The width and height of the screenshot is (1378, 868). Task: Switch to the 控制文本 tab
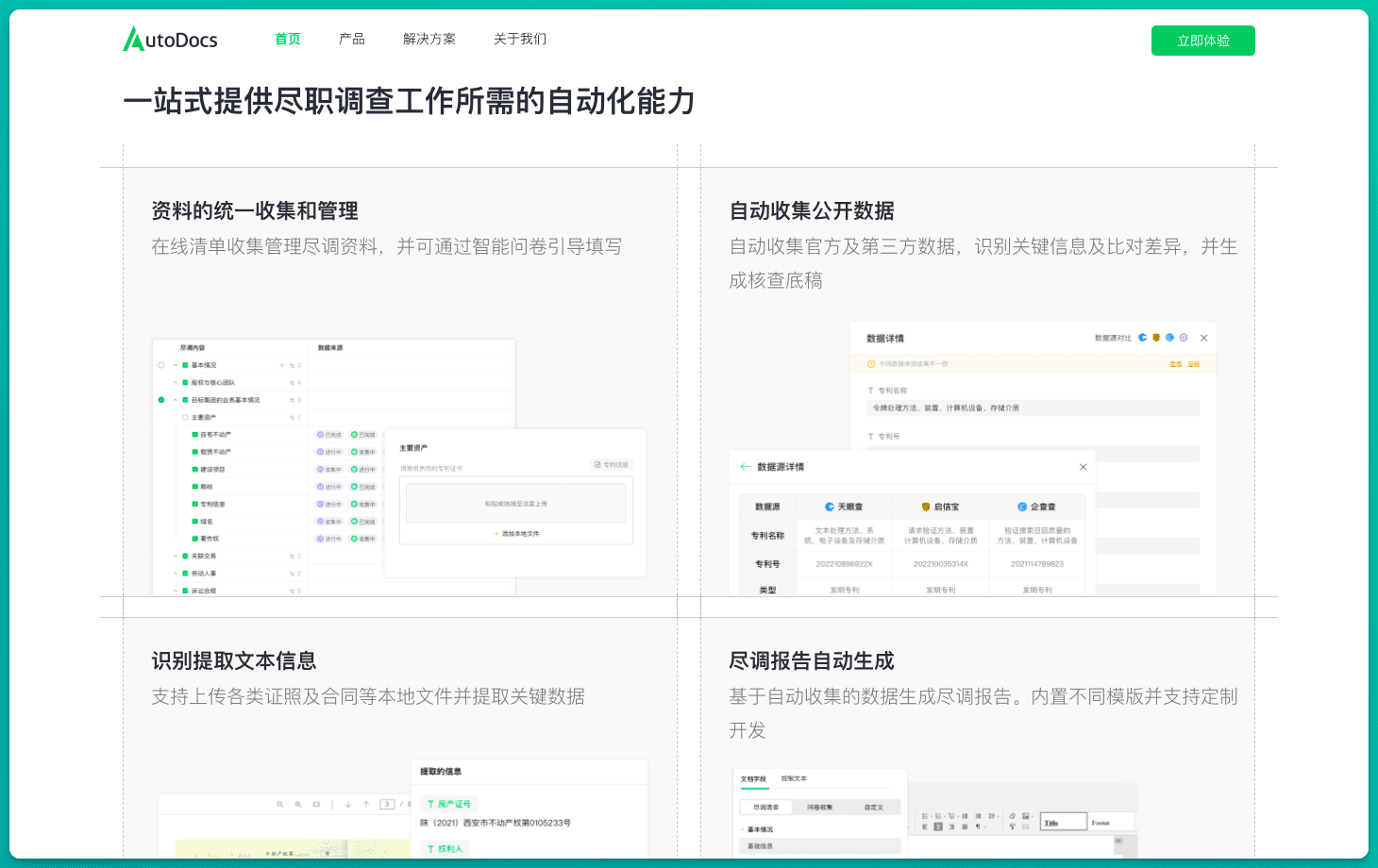794,778
